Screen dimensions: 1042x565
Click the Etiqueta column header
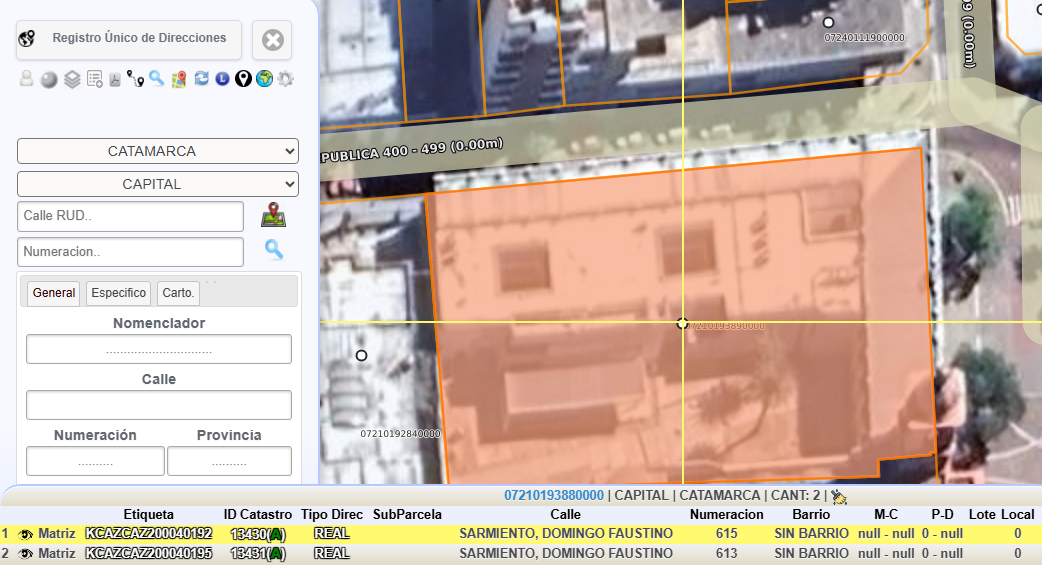click(148, 514)
